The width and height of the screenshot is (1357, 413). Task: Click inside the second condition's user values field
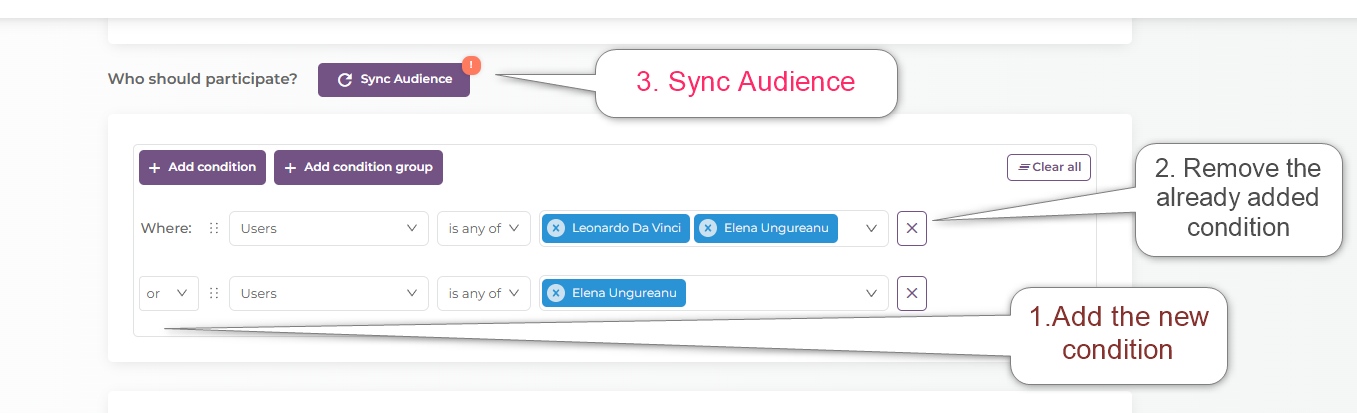770,293
